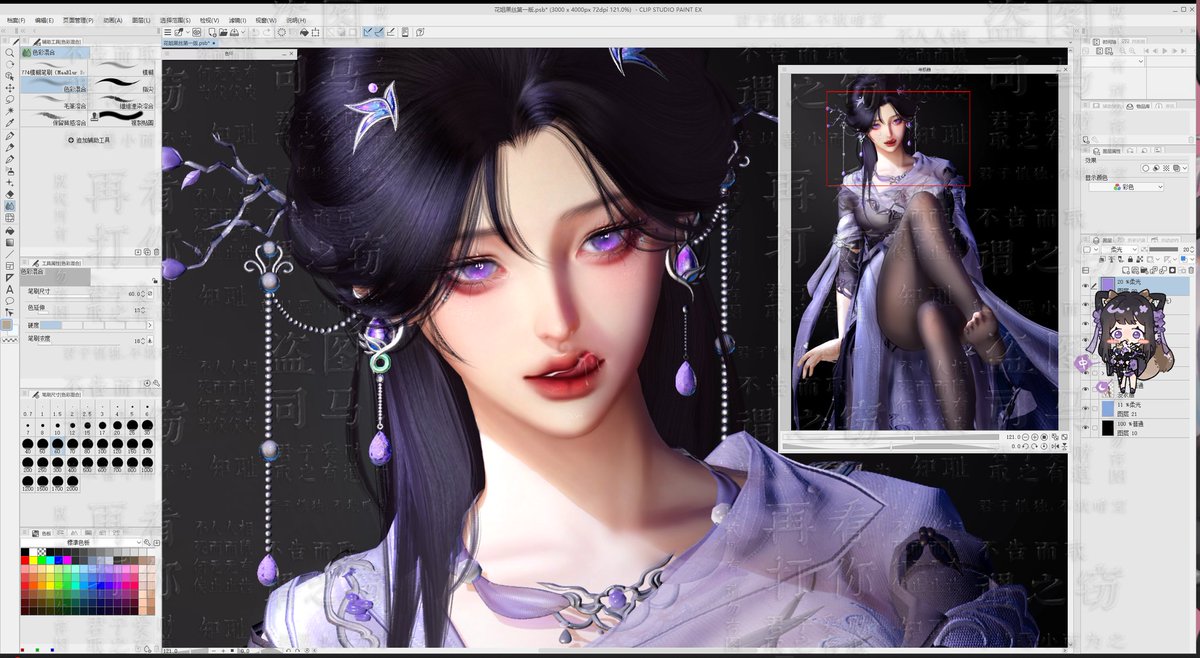
Task: Select the 毛笔溶合 sub tool
Action: tap(54, 104)
